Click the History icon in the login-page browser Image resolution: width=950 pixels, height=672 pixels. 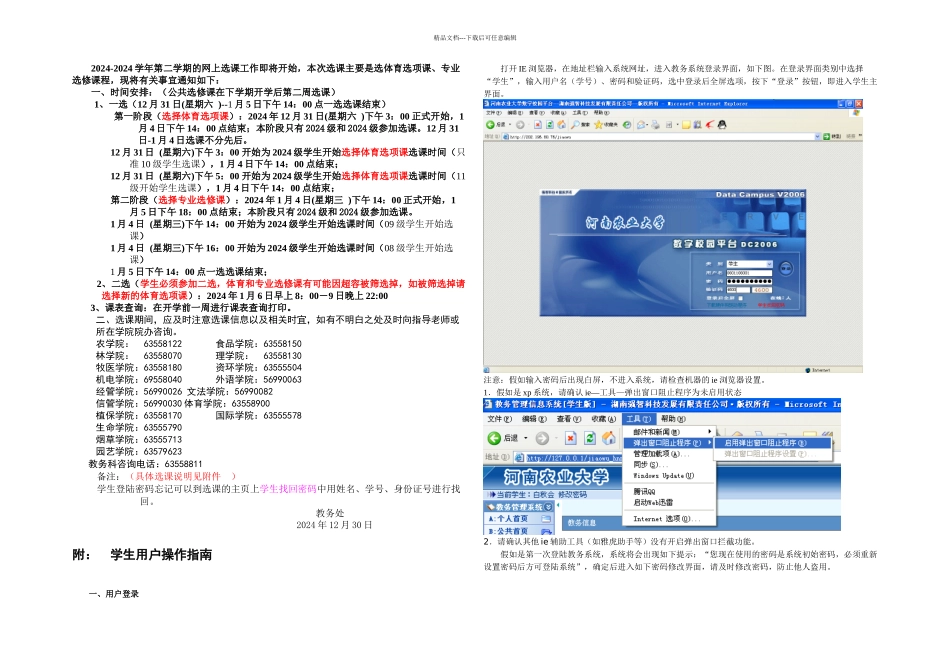[x=627, y=125]
